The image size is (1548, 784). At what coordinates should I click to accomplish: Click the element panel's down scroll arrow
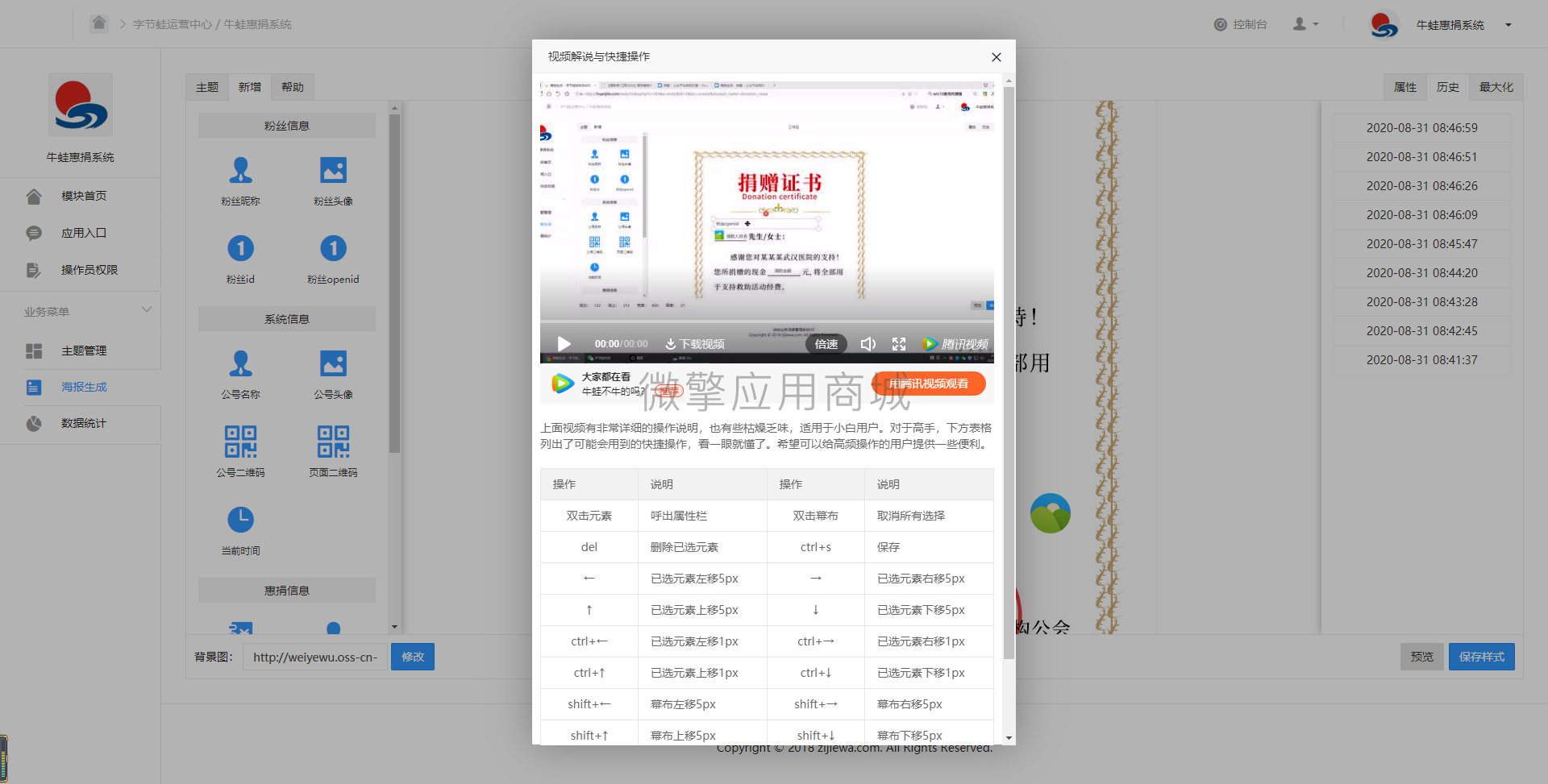coord(394,626)
